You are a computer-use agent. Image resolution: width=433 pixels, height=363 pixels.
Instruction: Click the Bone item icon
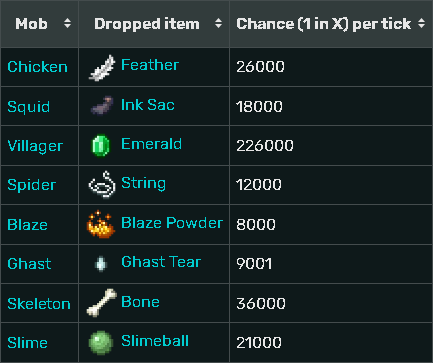[102, 303]
